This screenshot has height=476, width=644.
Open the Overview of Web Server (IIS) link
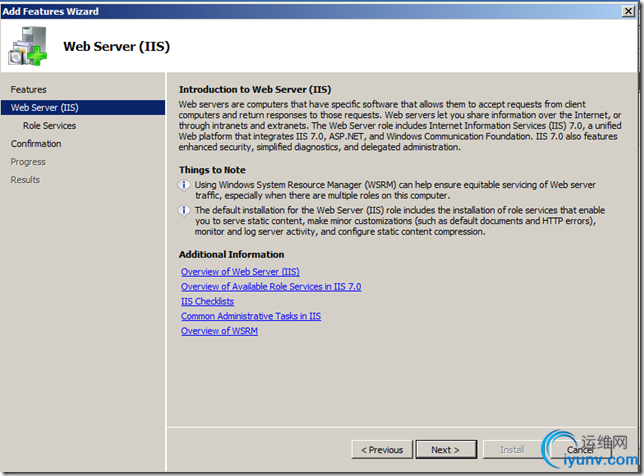click(240, 272)
